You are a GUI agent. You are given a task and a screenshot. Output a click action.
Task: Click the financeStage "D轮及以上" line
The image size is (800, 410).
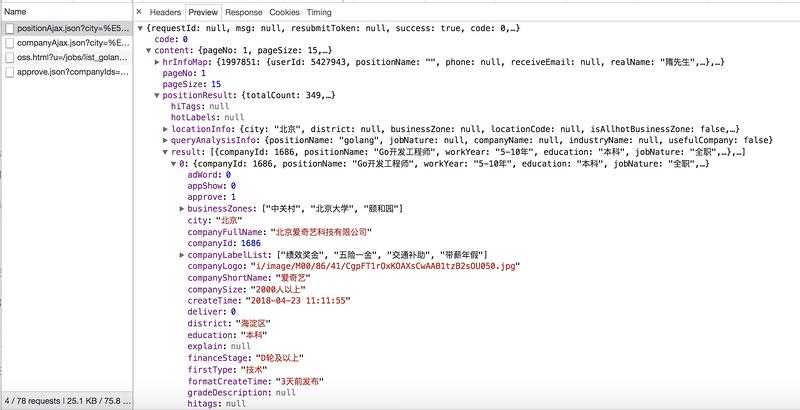(246, 358)
